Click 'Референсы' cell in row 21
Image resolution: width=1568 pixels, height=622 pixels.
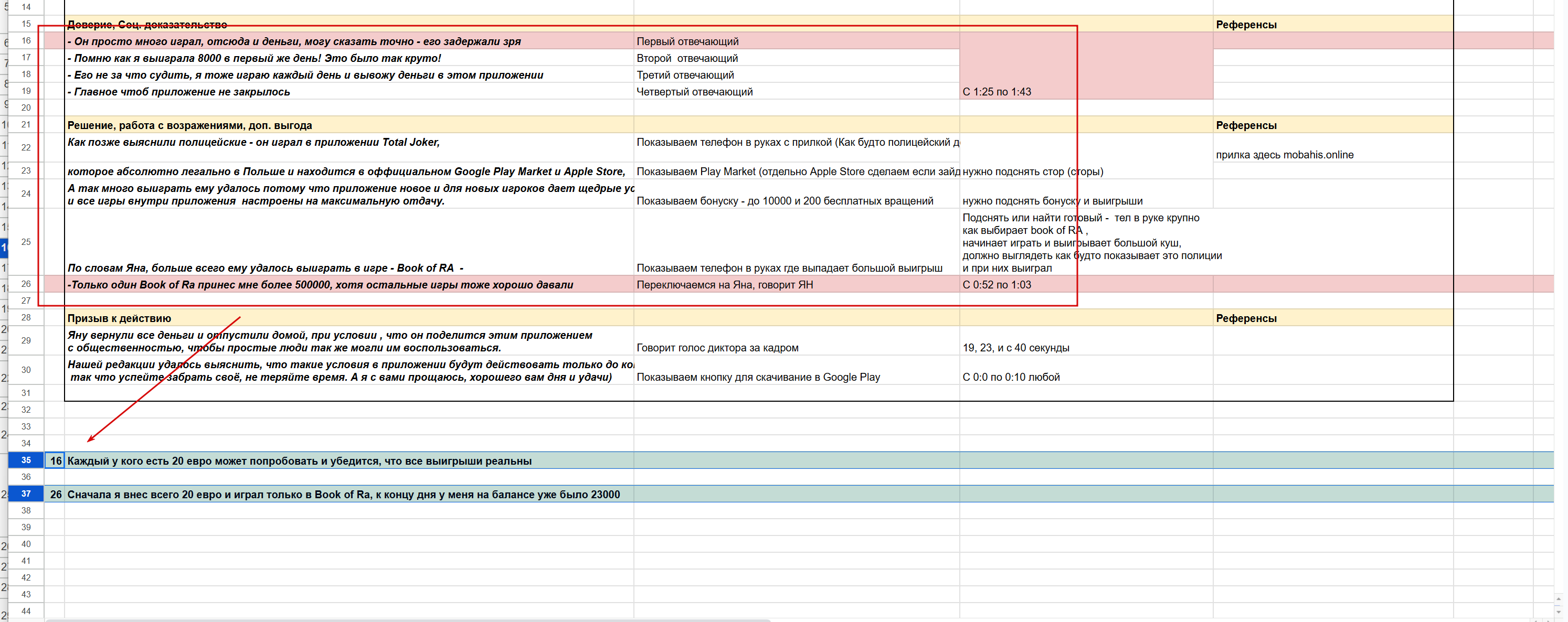[1333, 125]
